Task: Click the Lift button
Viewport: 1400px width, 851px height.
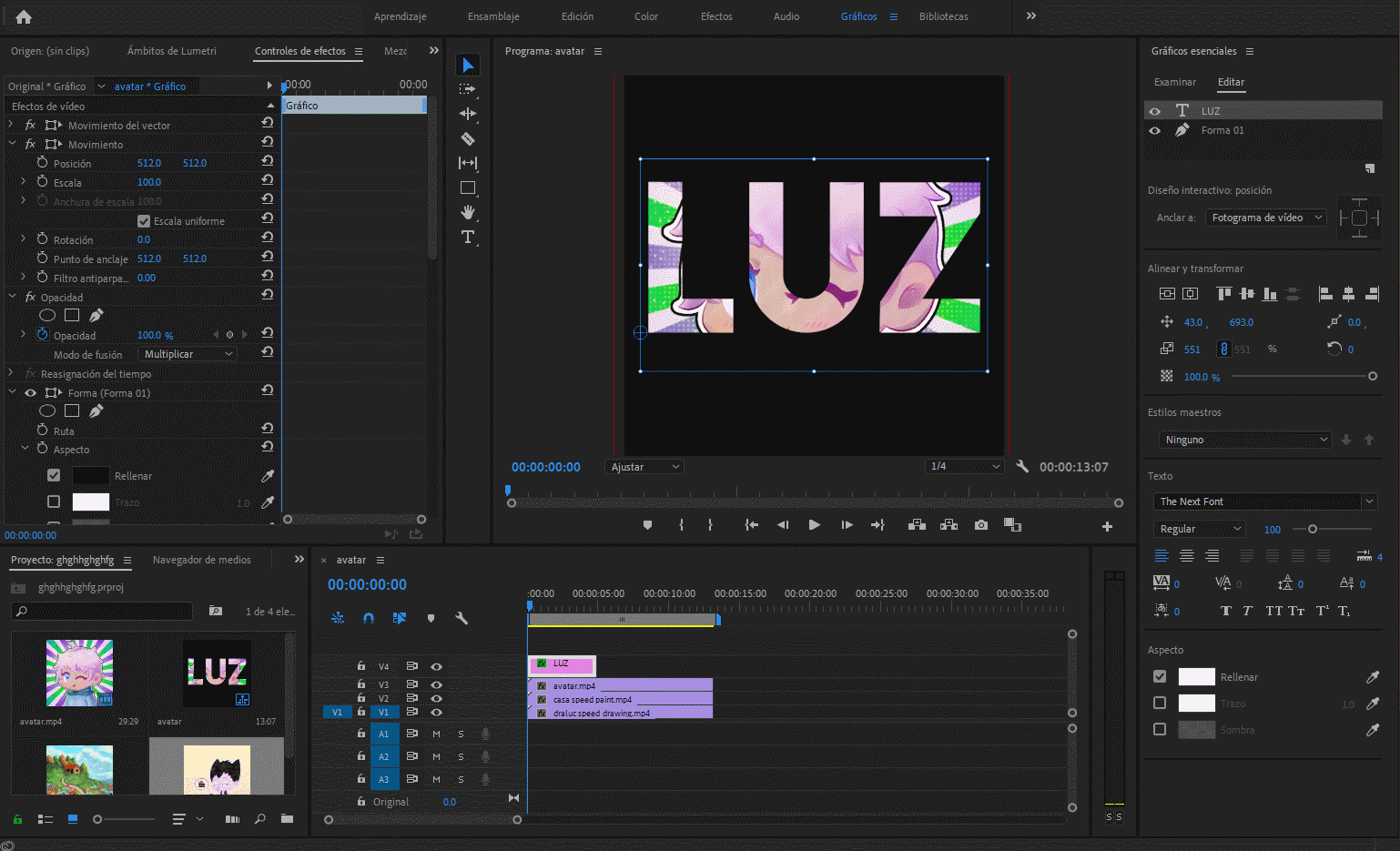Action: (917, 525)
